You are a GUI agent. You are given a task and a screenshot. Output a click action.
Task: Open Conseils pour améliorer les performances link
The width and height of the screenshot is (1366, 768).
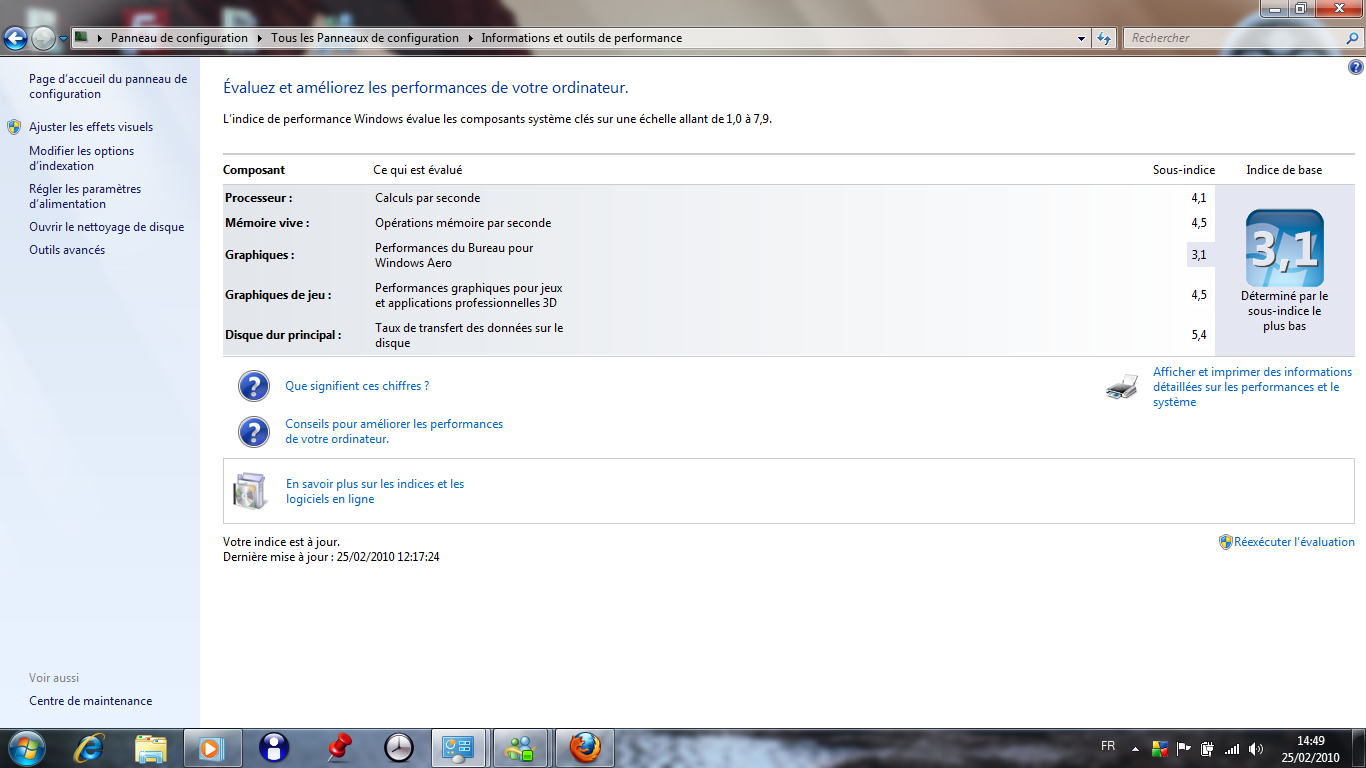[x=394, y=431]
